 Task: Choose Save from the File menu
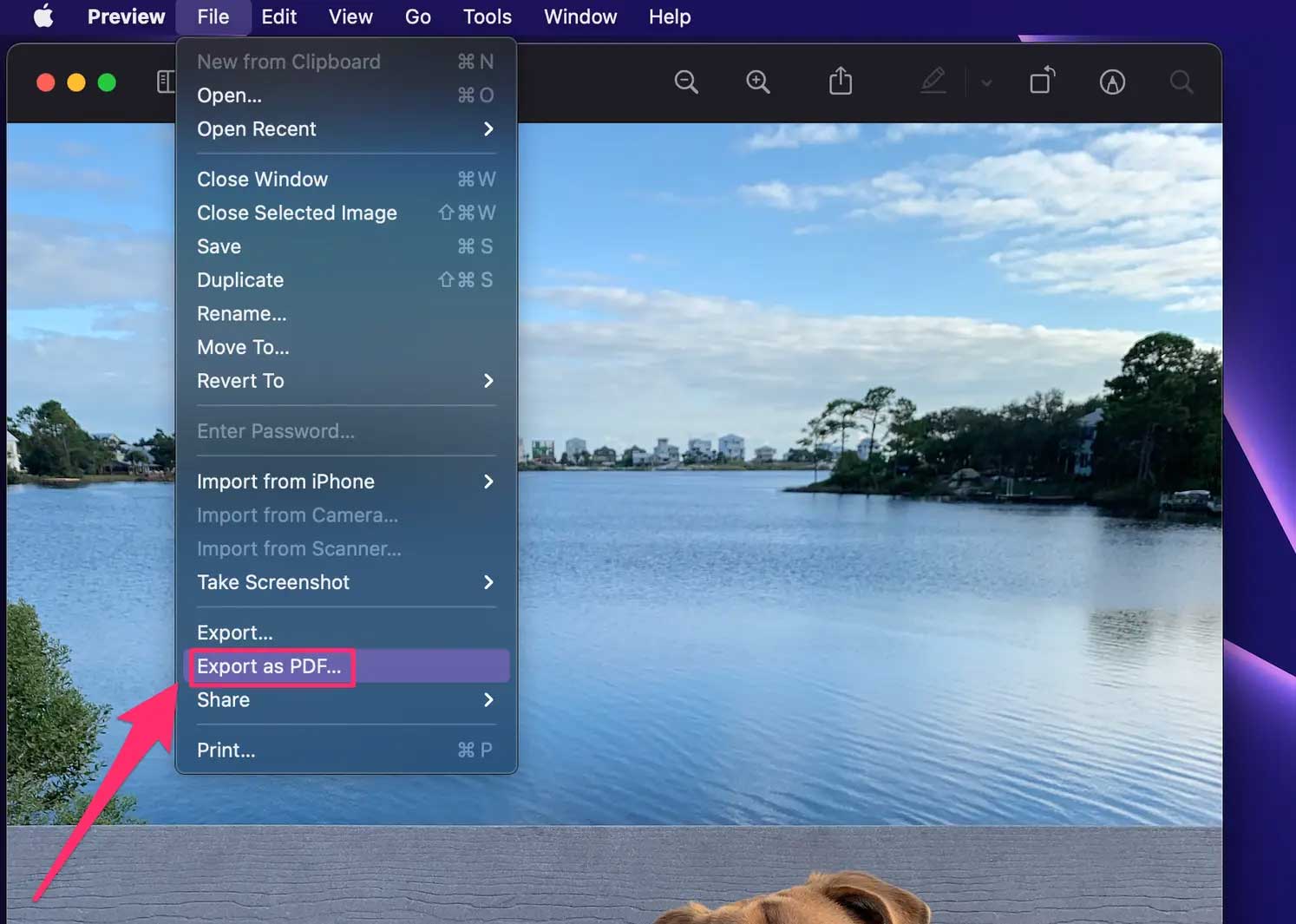coord(346,246)
